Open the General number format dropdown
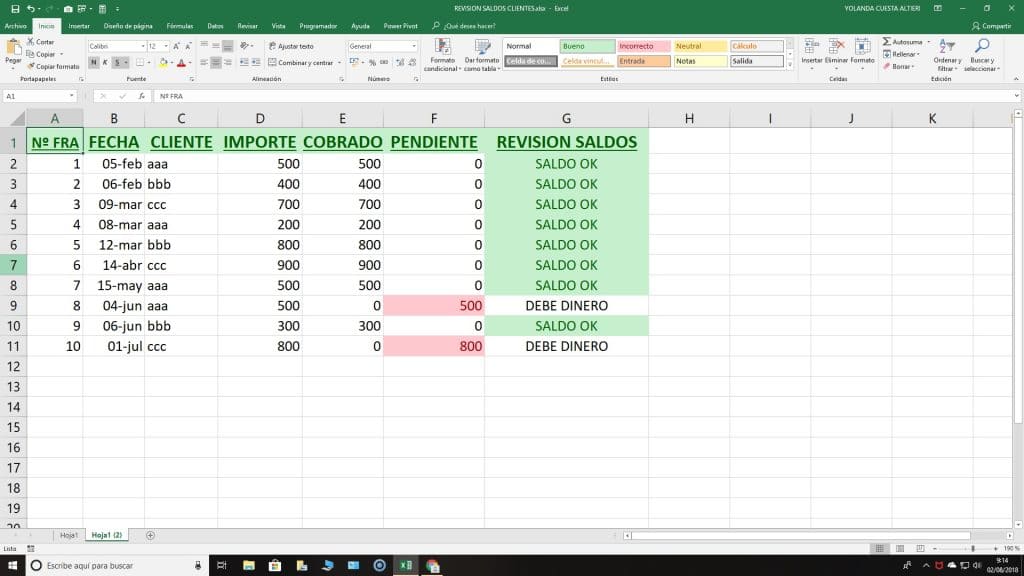The height and width of the screenshot is (576, 1024). click(x=413, y=46)
